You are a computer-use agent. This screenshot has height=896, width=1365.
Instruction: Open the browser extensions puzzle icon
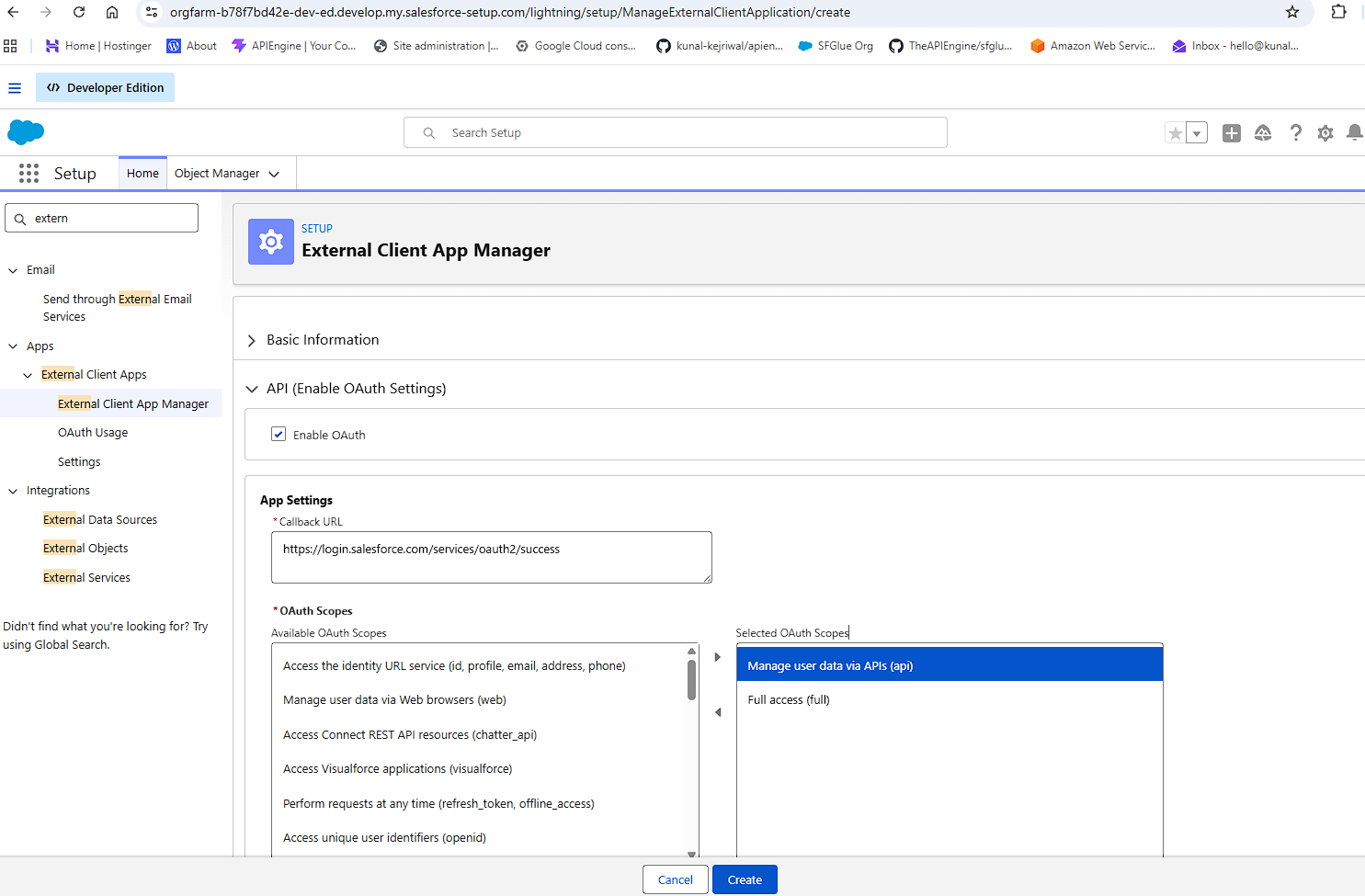pyautogui.click(x=1338, y=12)
